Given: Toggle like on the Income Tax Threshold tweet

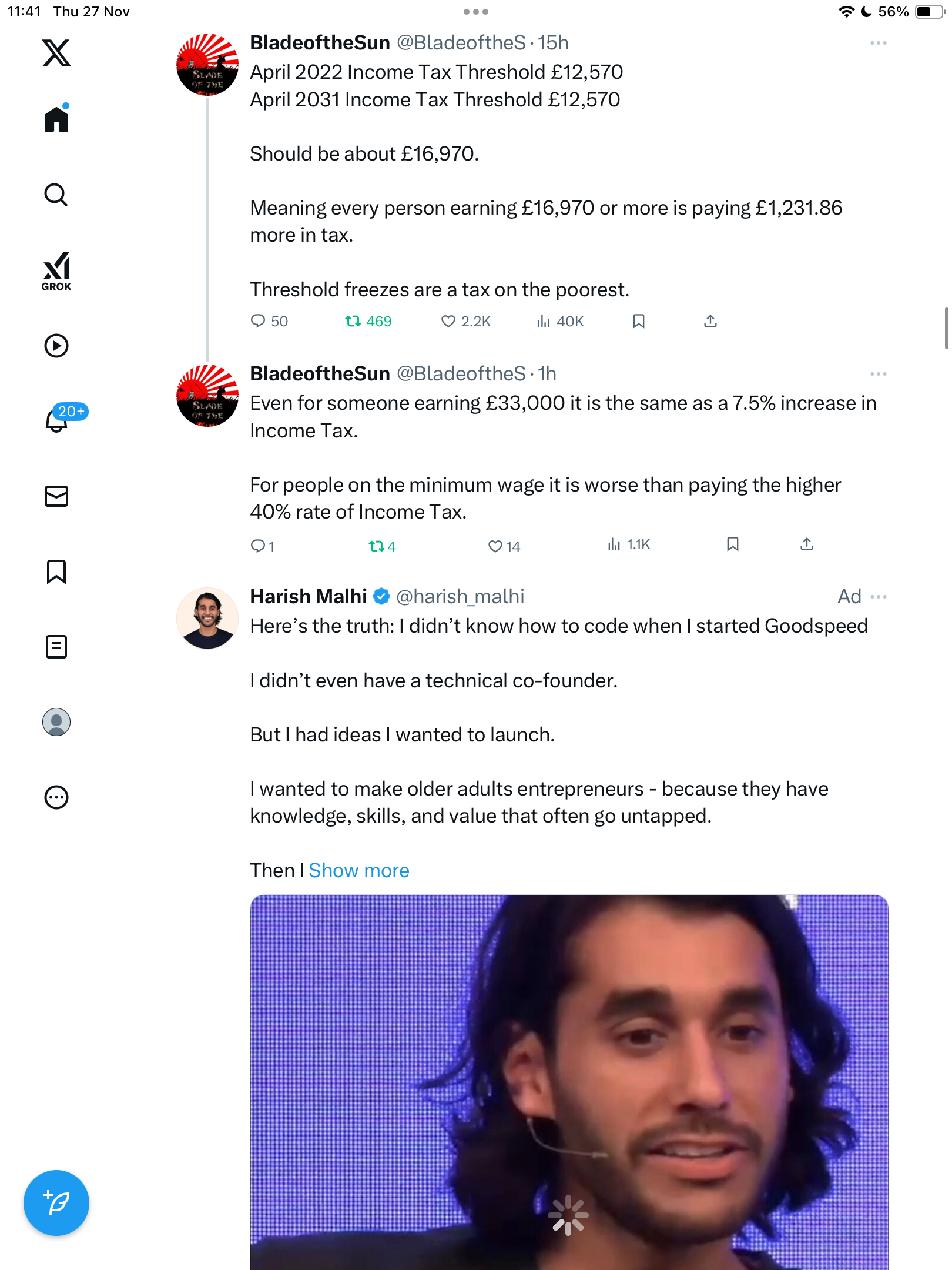Looking at the screenshot, I should coord(448,321).
